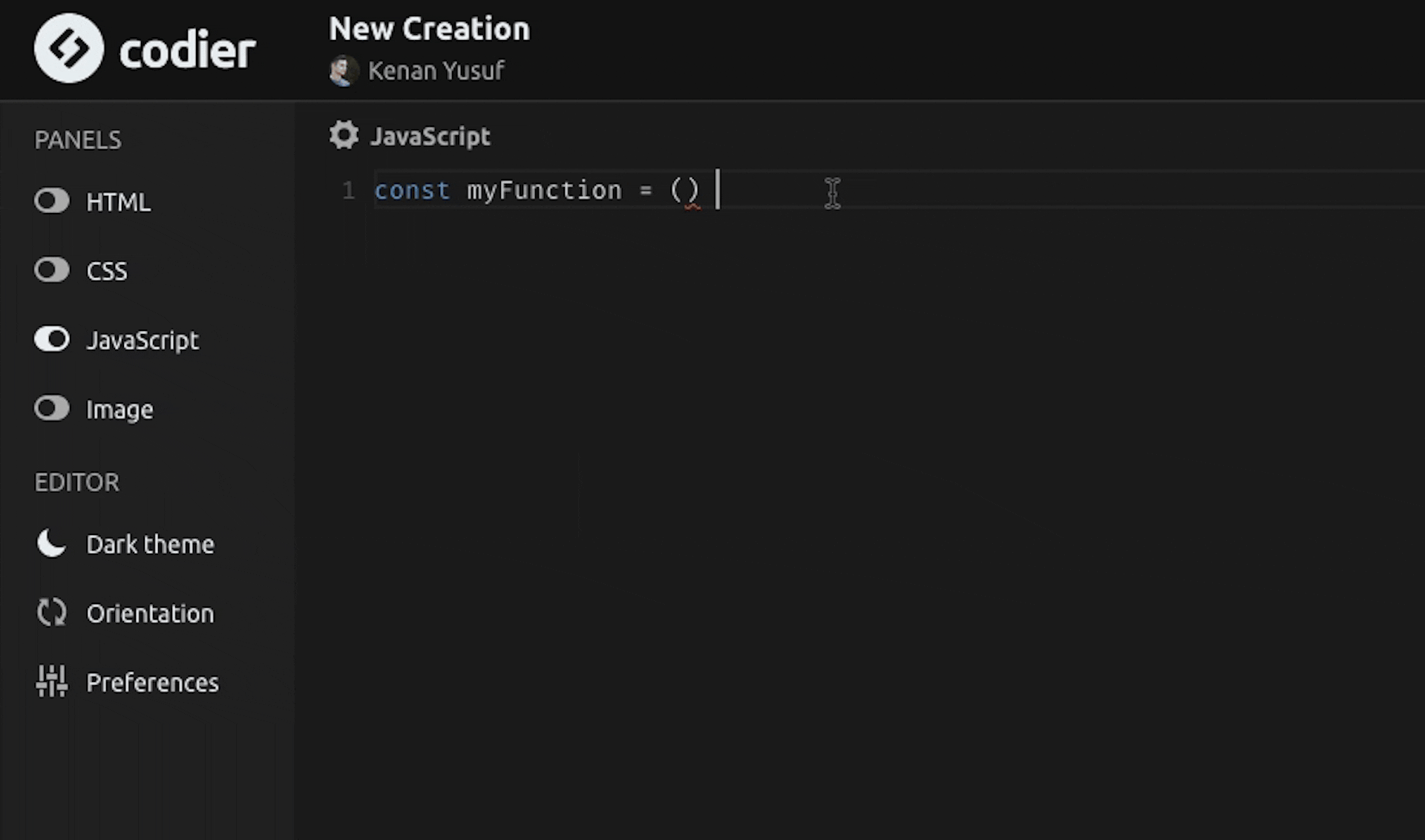Disable the JavaScript panel toggle

pyautogui.click(x=51, y=339)
